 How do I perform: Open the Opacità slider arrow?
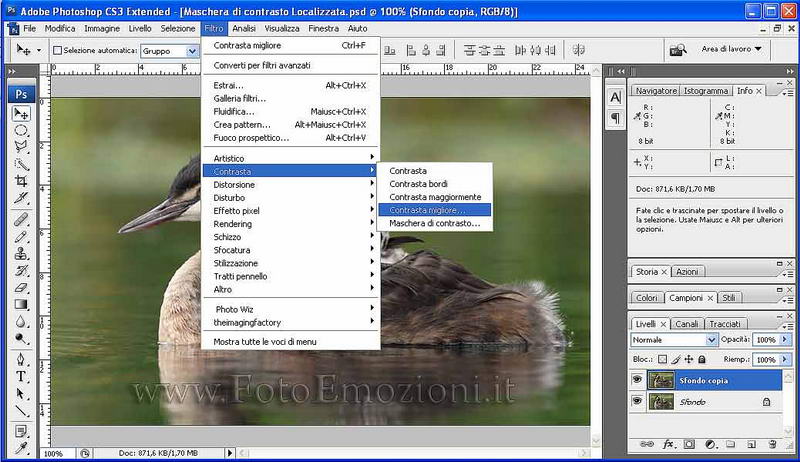[x=784, y=339]
